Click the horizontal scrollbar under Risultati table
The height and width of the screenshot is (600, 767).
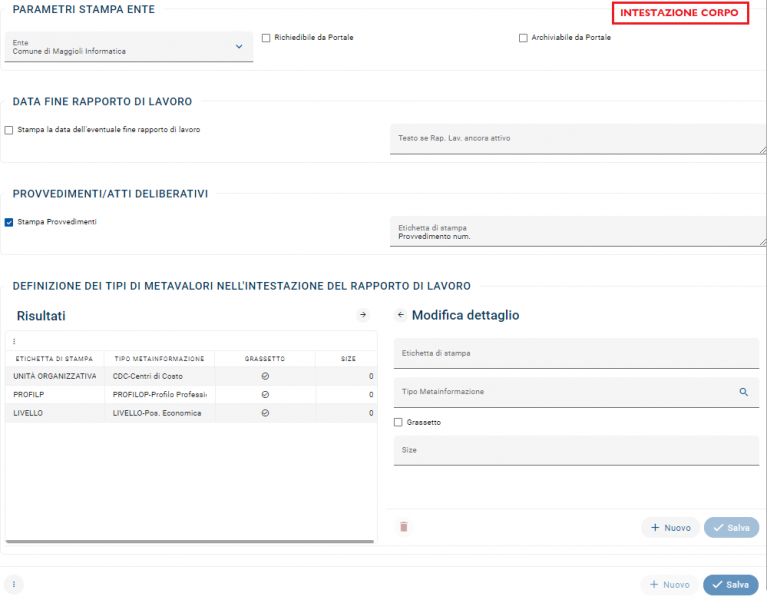coord(190,541)
